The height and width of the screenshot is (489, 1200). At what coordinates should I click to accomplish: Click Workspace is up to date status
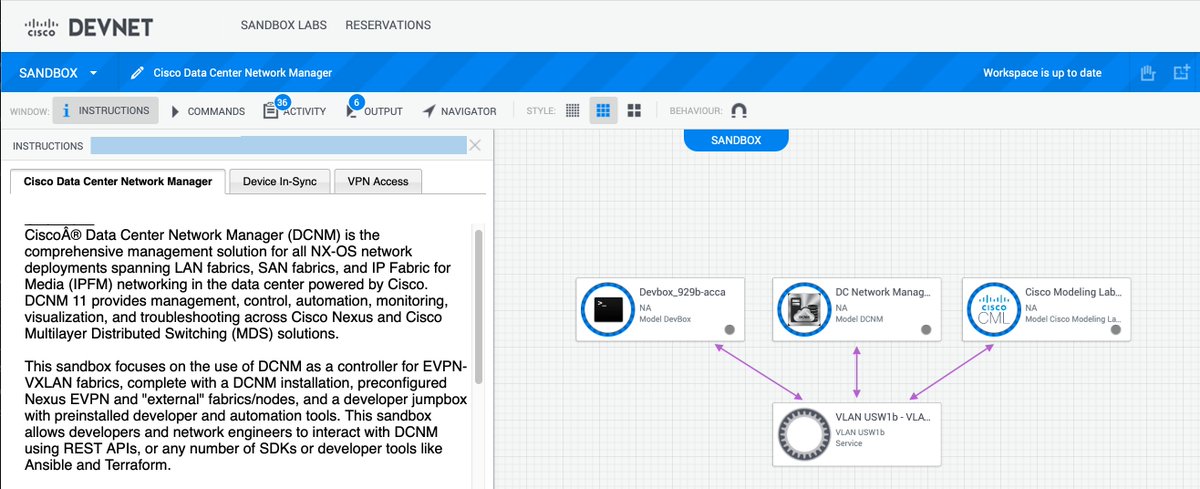(1042, 73)
